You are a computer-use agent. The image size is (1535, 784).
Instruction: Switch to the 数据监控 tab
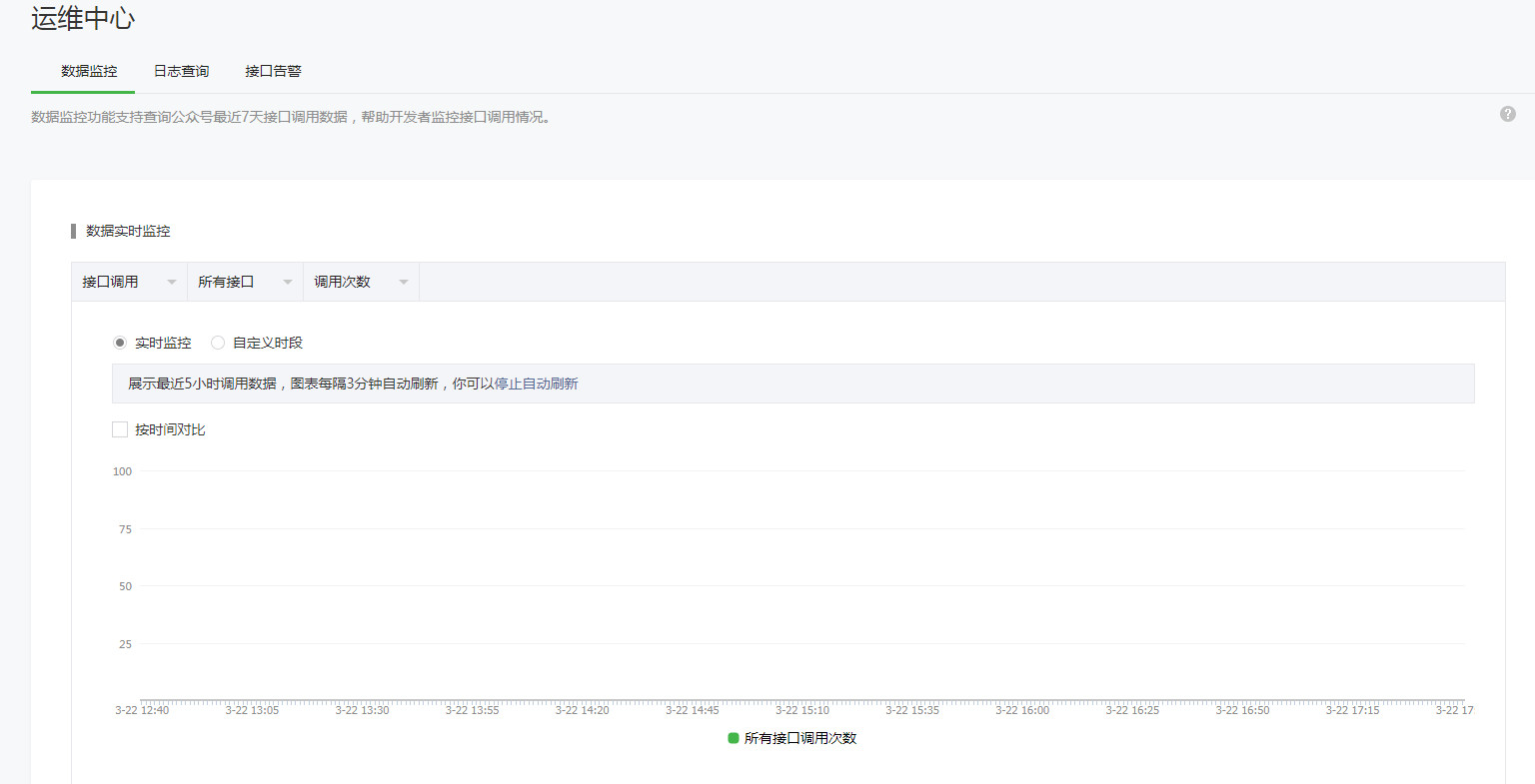pos(89,71)
